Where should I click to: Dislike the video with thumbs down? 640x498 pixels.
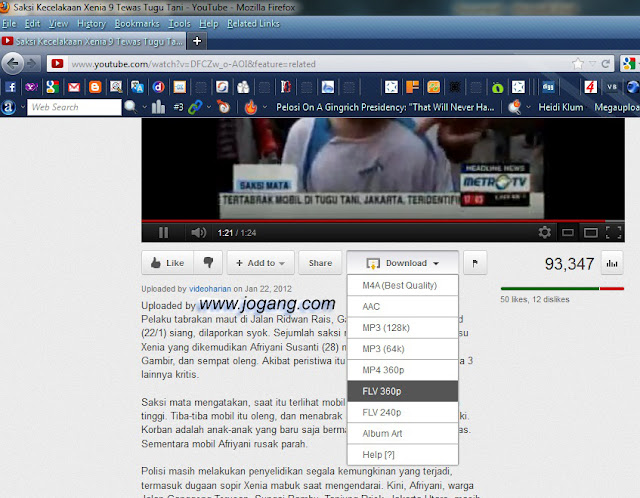pyautogui.click(x=208, y=263)
